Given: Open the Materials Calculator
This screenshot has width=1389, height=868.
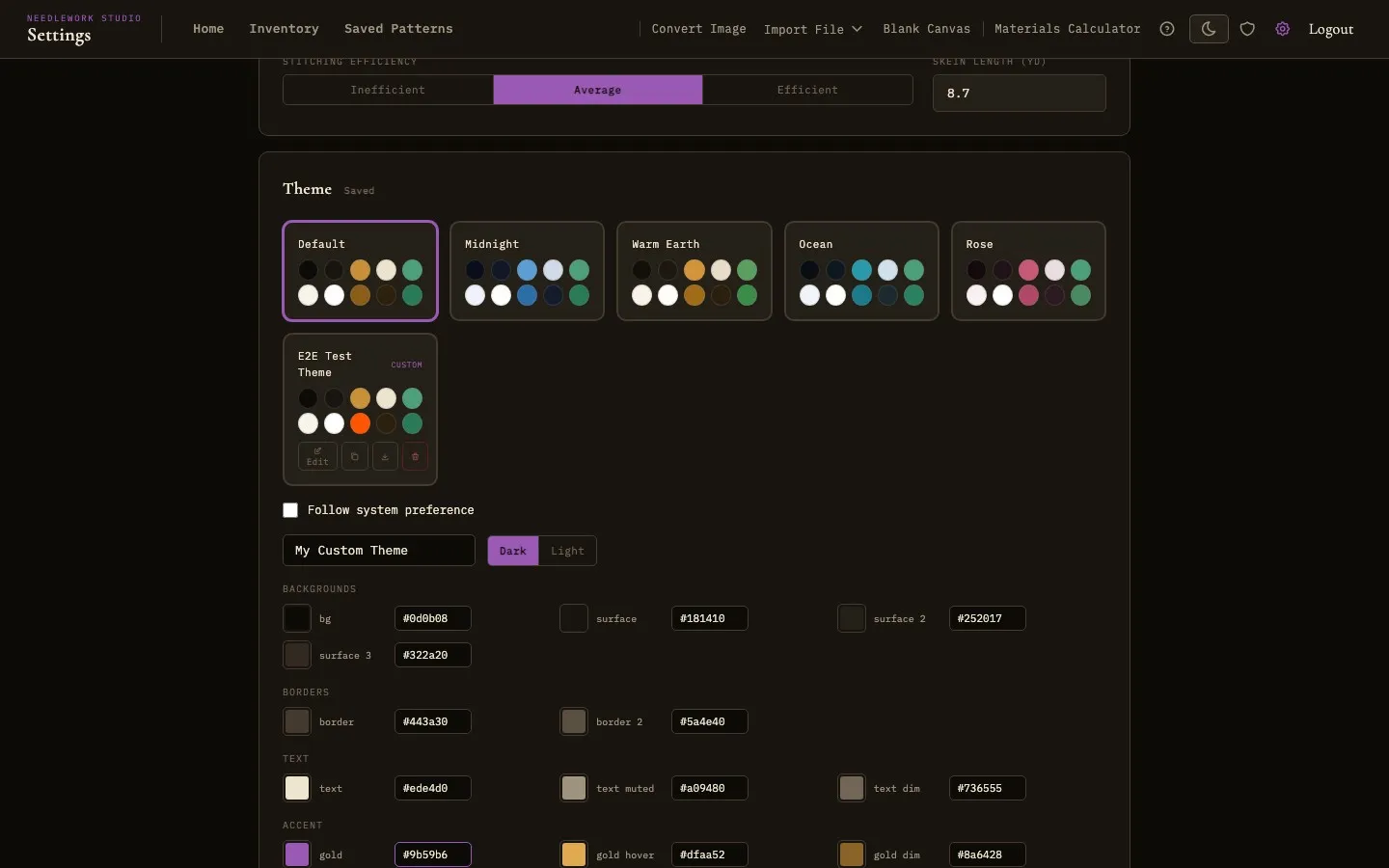Looking at the screenshot, I should [1067, 29].
